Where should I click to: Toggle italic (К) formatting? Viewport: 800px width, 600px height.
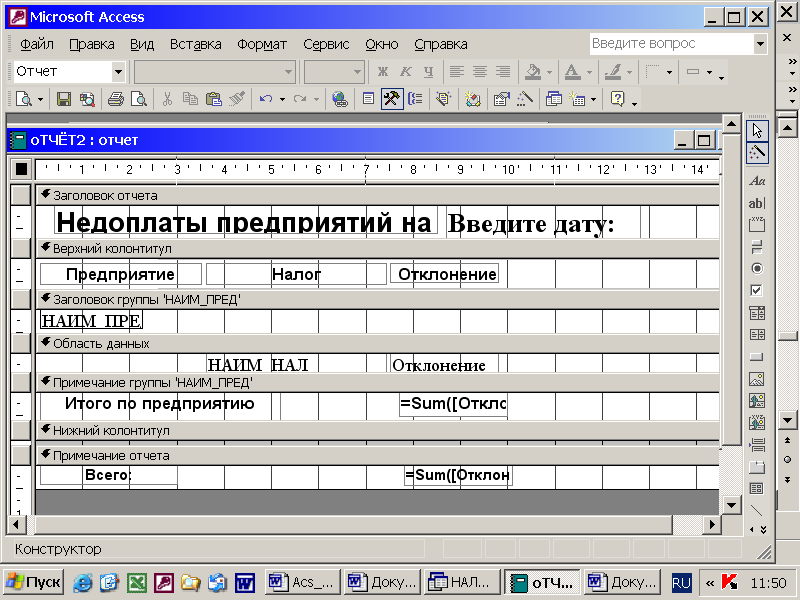pyautogui.click(x=406, y=71)
